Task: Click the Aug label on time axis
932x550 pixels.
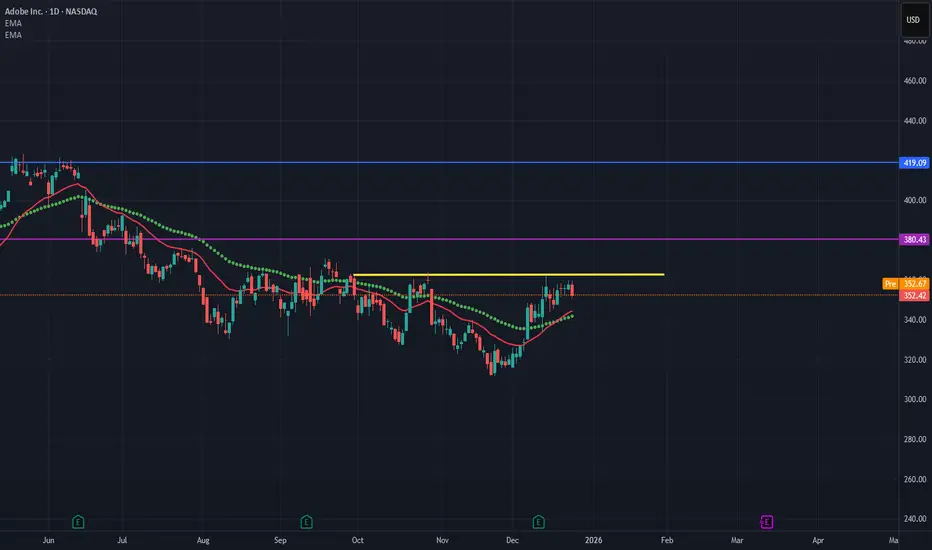Action: tap(203, 540)
